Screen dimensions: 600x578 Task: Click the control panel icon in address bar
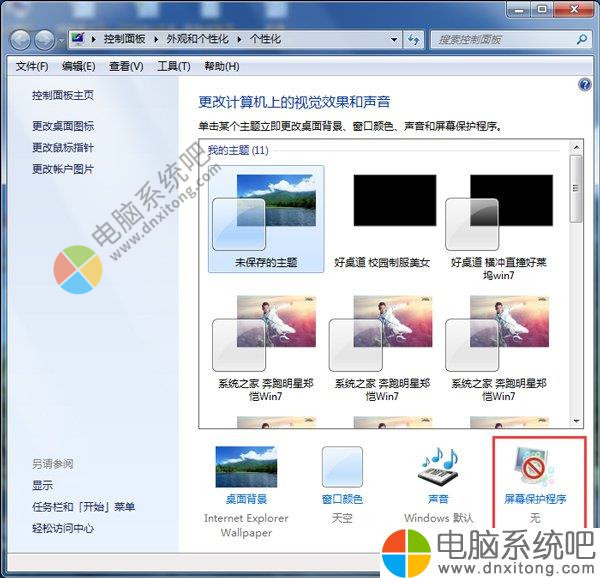(77, 40)
